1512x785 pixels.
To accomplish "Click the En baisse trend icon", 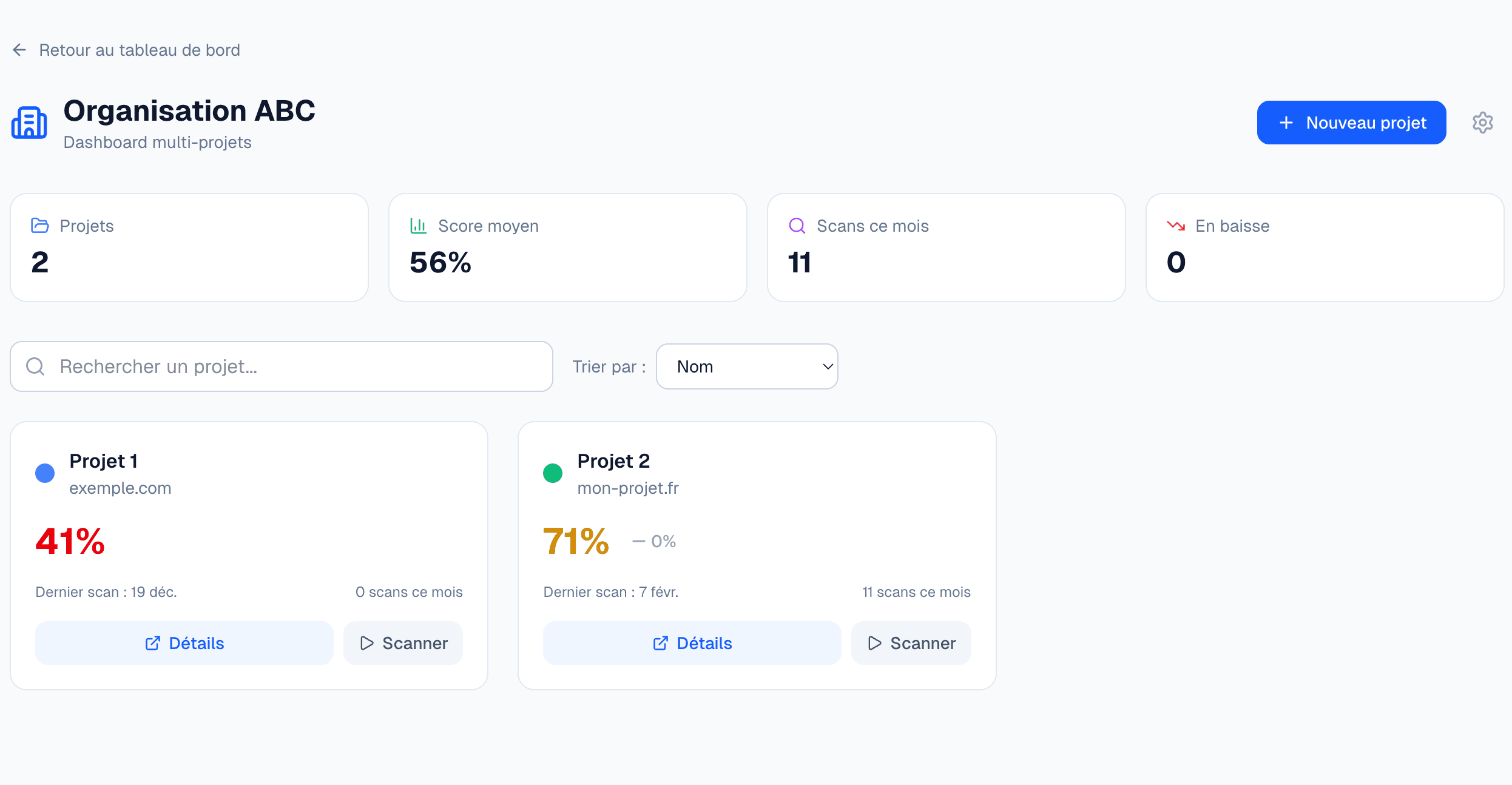I will [1175, 225].
